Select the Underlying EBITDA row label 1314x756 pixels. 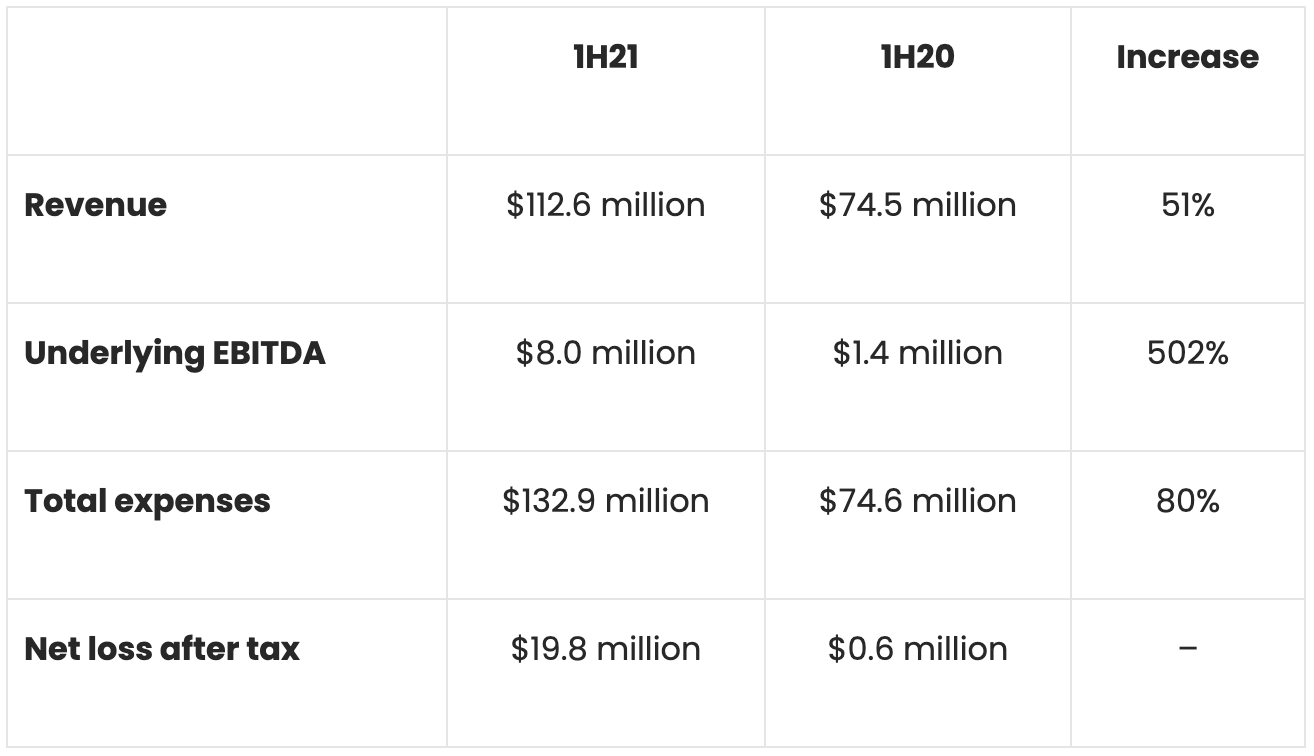click(175, 353)
